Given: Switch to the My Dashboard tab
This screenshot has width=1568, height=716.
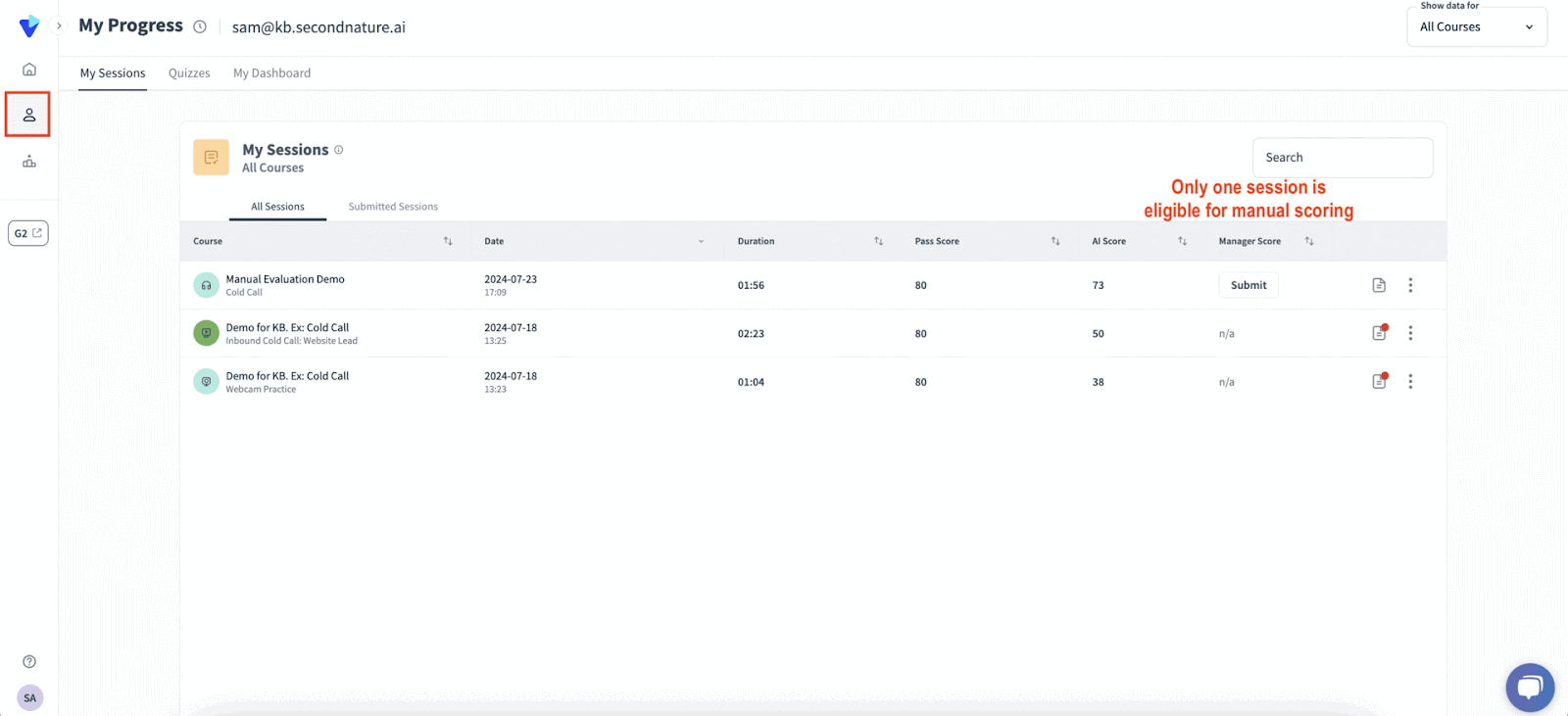Looking at the screenshot, I should coord(271,73).
